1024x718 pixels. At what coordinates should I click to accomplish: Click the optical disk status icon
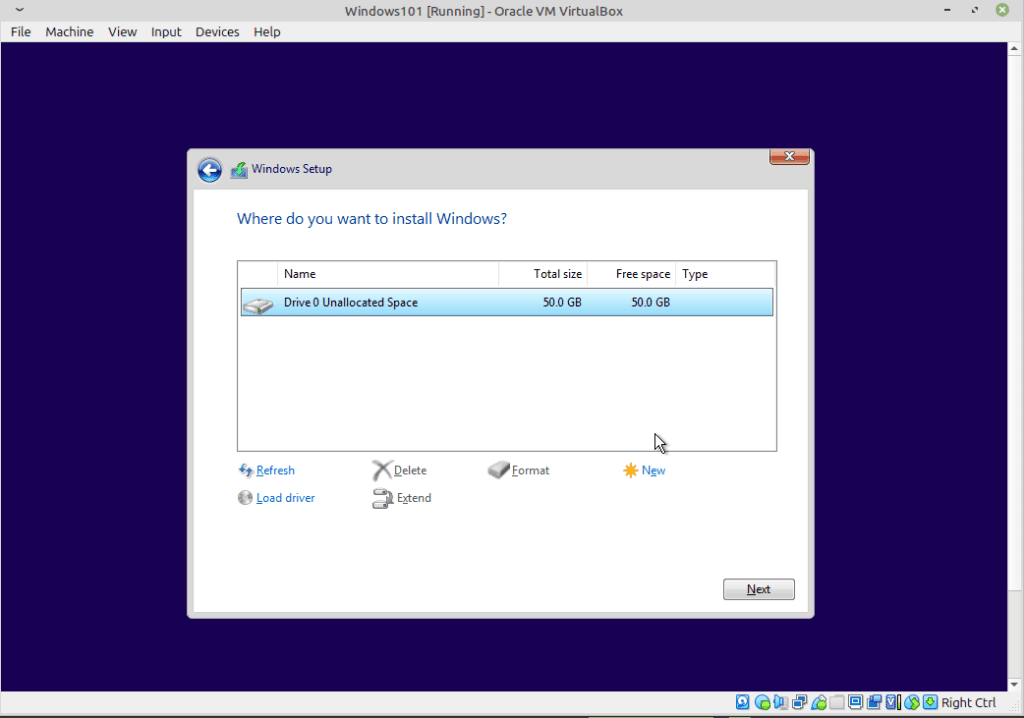coord(761,702)
